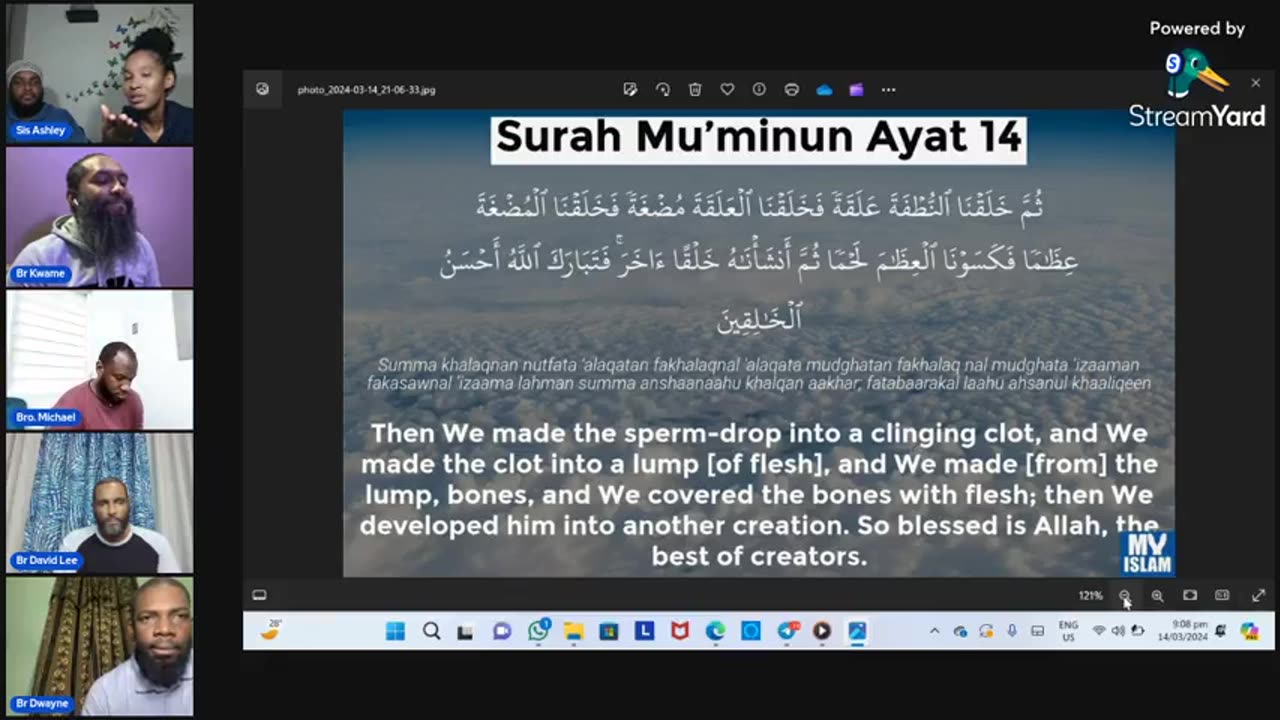Open the weather widget showing 28°

tap(272, 630)
